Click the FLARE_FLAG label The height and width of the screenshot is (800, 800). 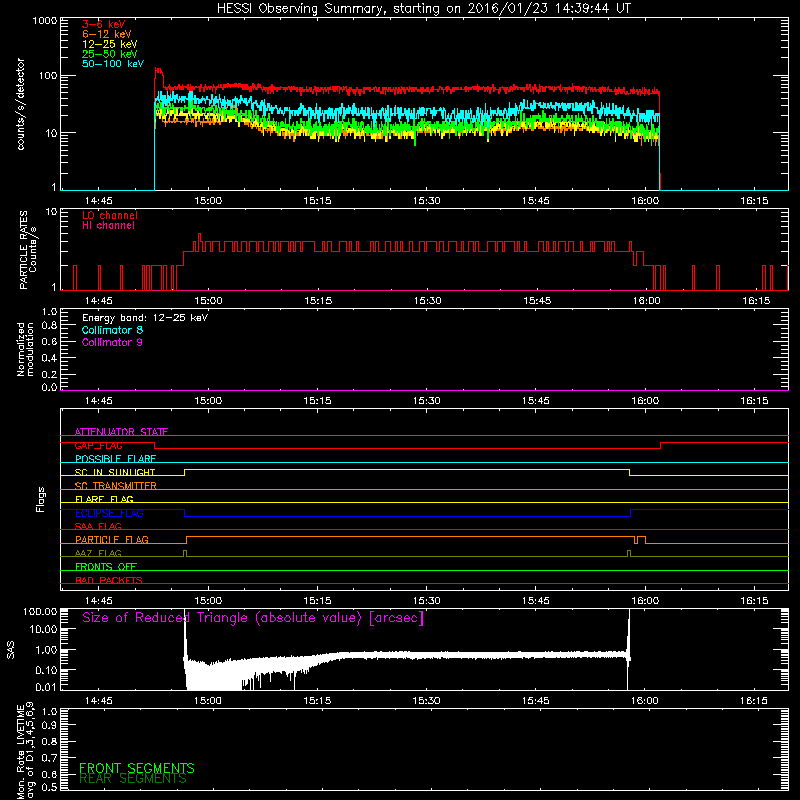tap(104, 499)
